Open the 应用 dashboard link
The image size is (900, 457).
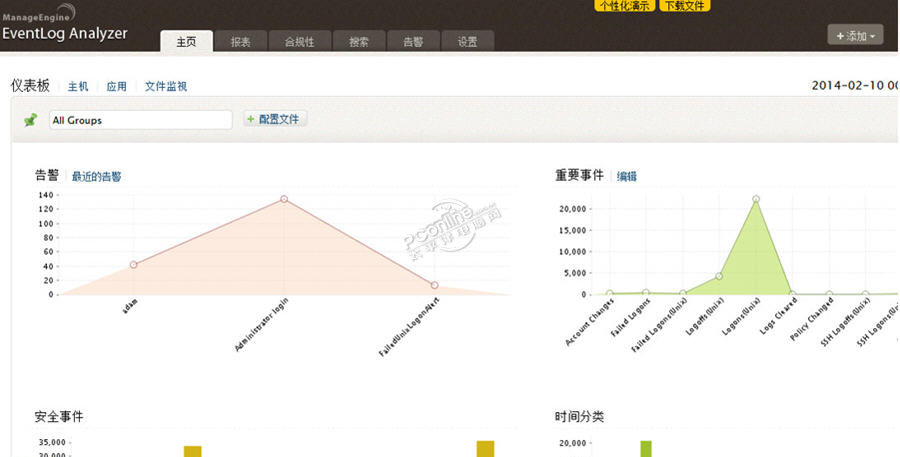[x=117, y=87]
